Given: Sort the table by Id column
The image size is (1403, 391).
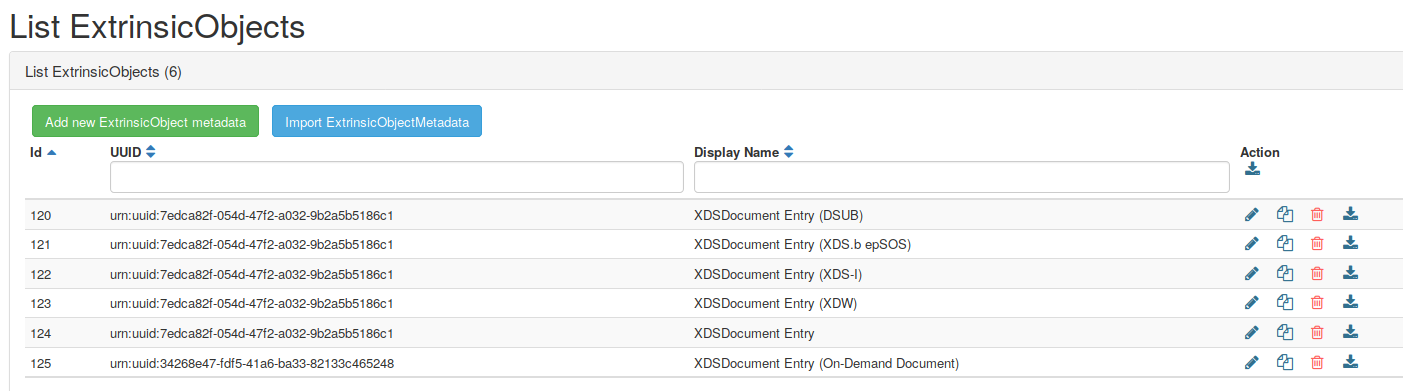Looking at the screenshot, I should 43,152.
